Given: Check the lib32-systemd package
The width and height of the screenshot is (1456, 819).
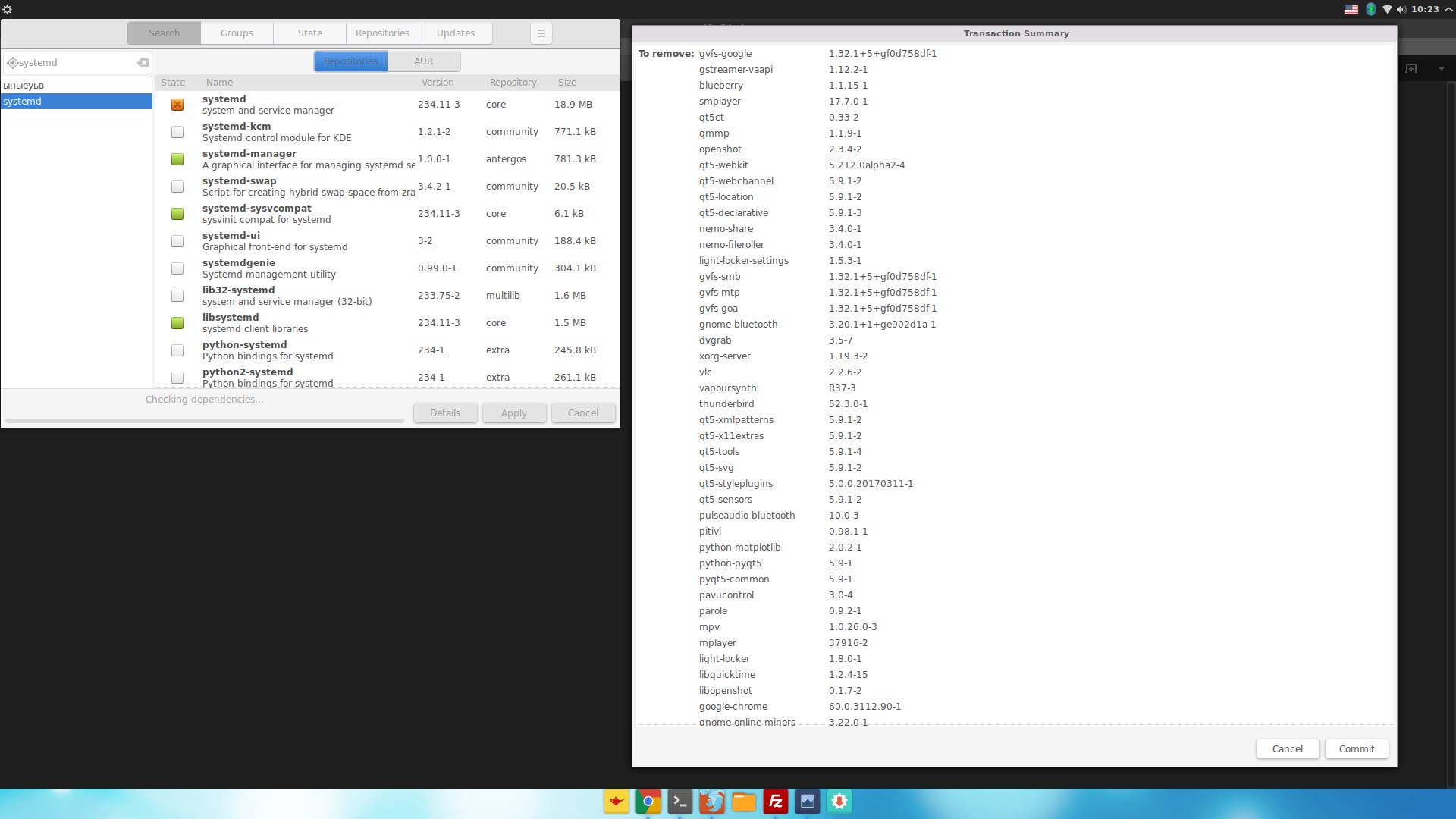Looking at the screenshot, I should [177, 296].
